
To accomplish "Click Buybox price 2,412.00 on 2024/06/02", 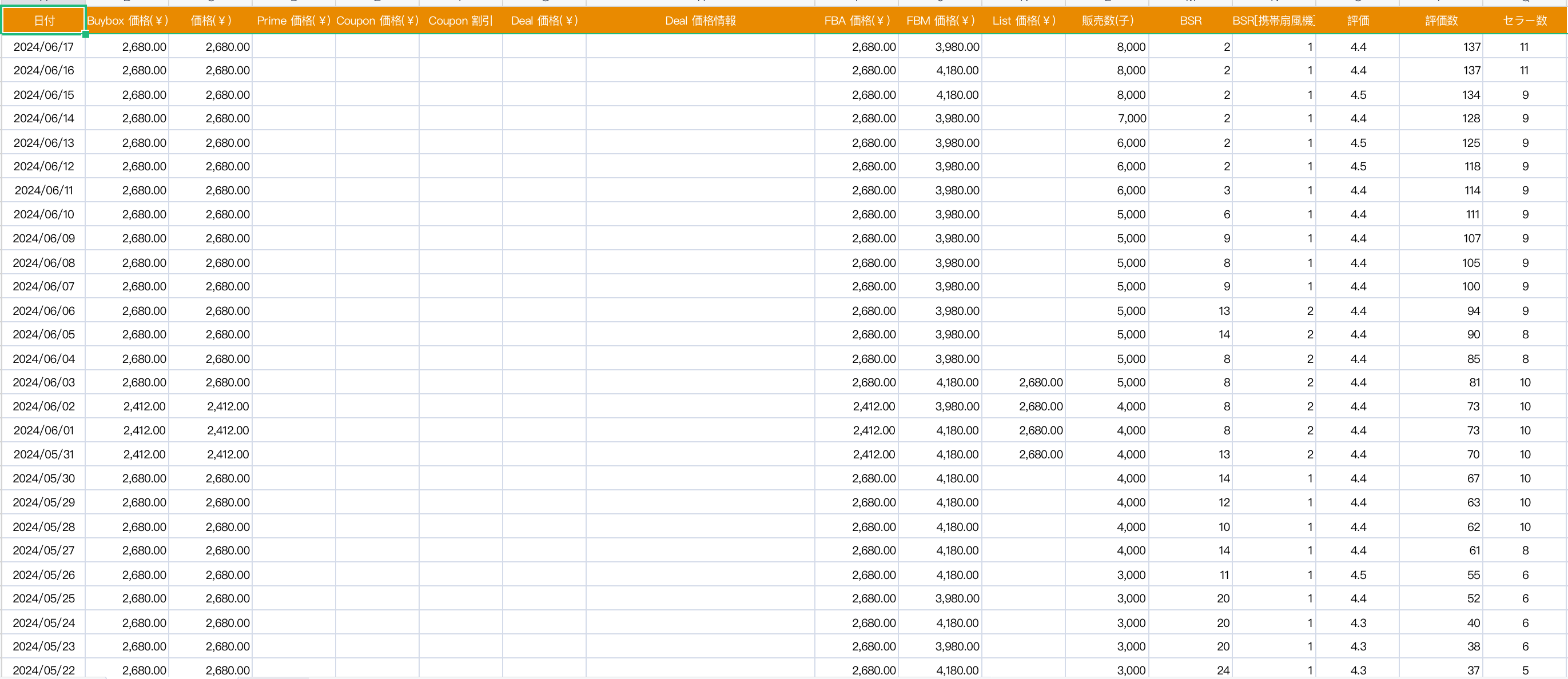I will pyautogui.click(x=127, y=406).
